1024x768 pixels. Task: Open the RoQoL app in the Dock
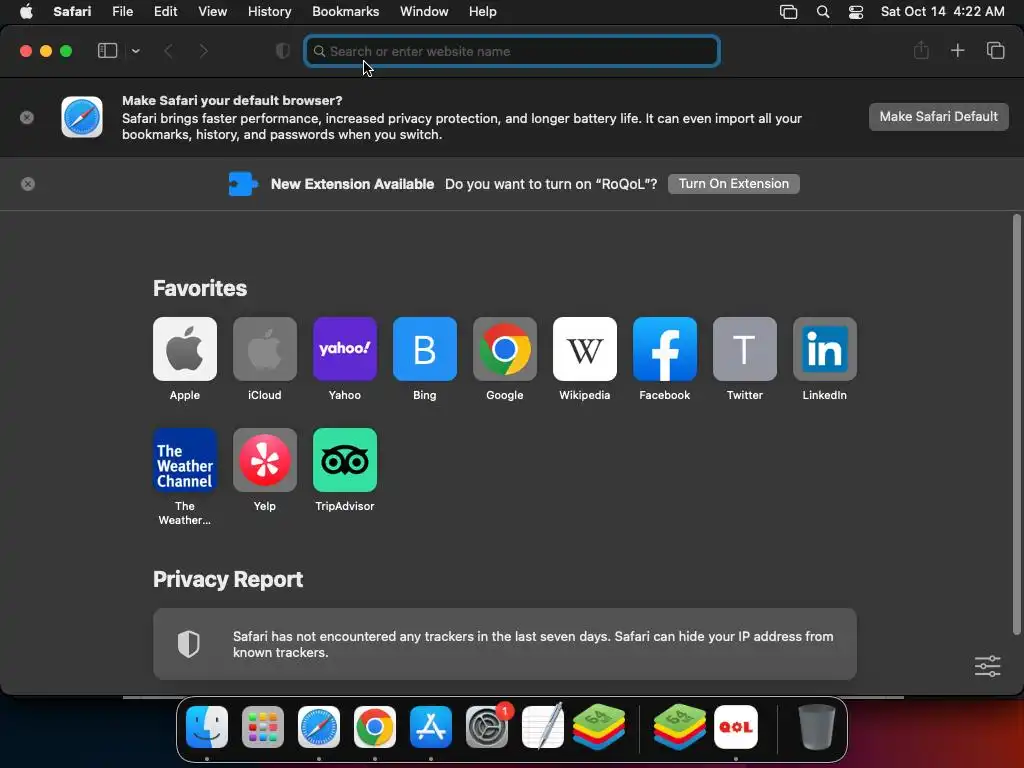[736, 727]
